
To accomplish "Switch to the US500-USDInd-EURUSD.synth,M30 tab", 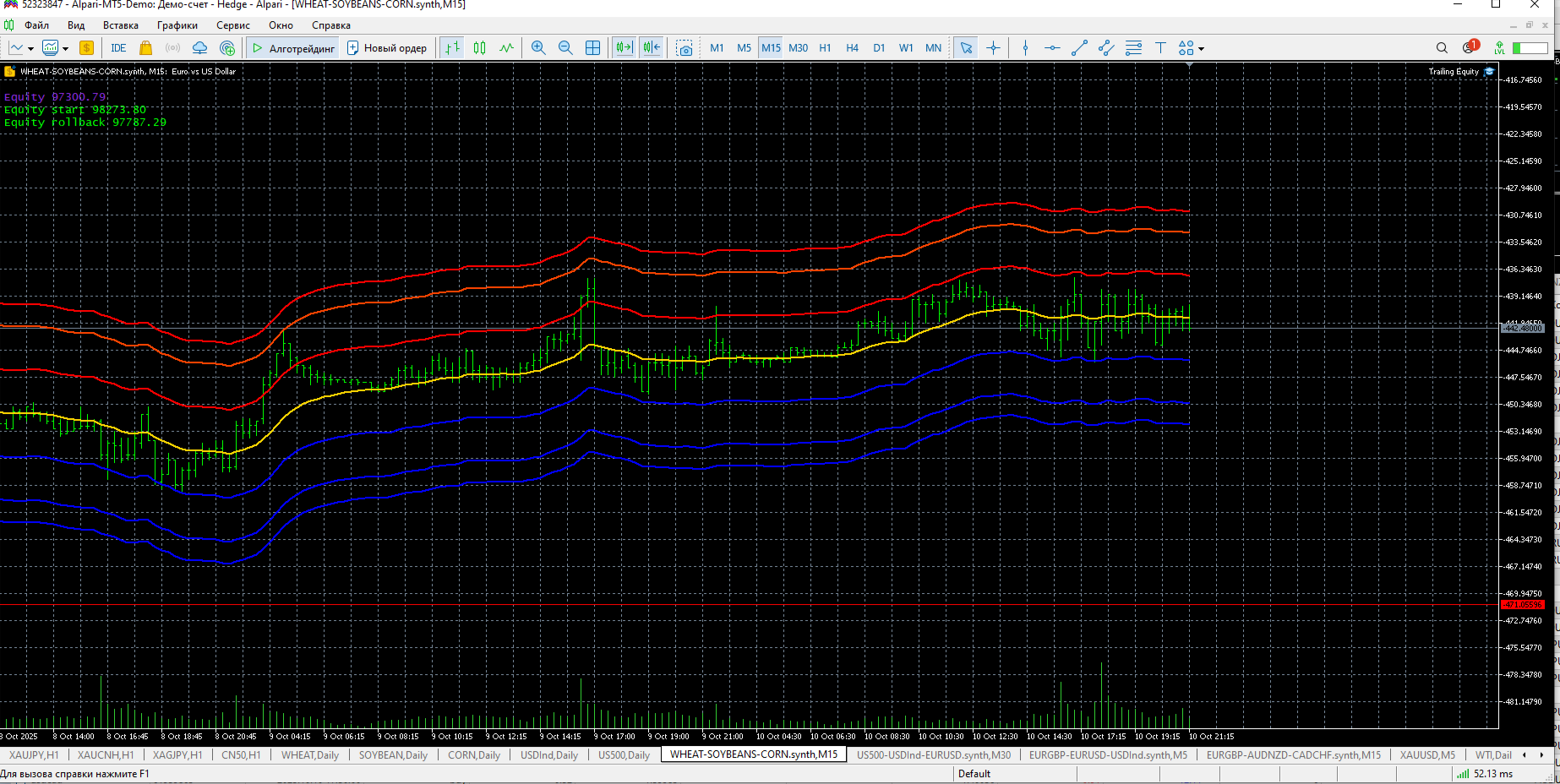I will (934, 755).
